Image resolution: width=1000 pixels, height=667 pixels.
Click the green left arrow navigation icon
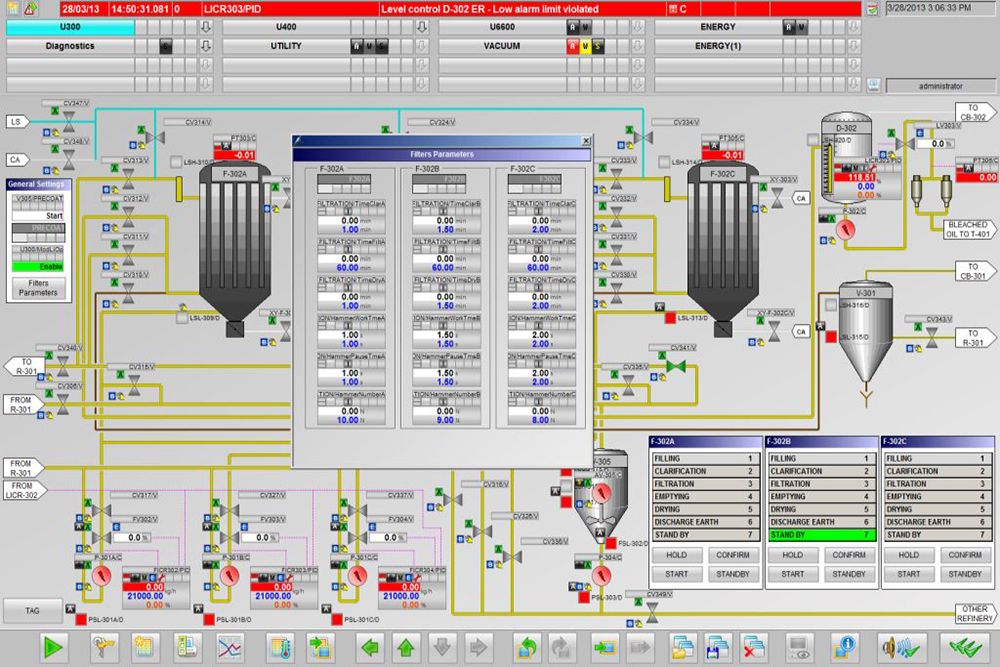coord(371,647)
